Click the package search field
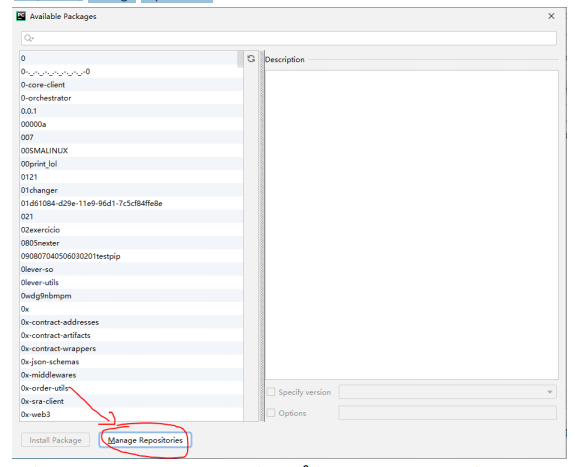Viewport: 575px width, 467px height. click(x=289, y=38)
